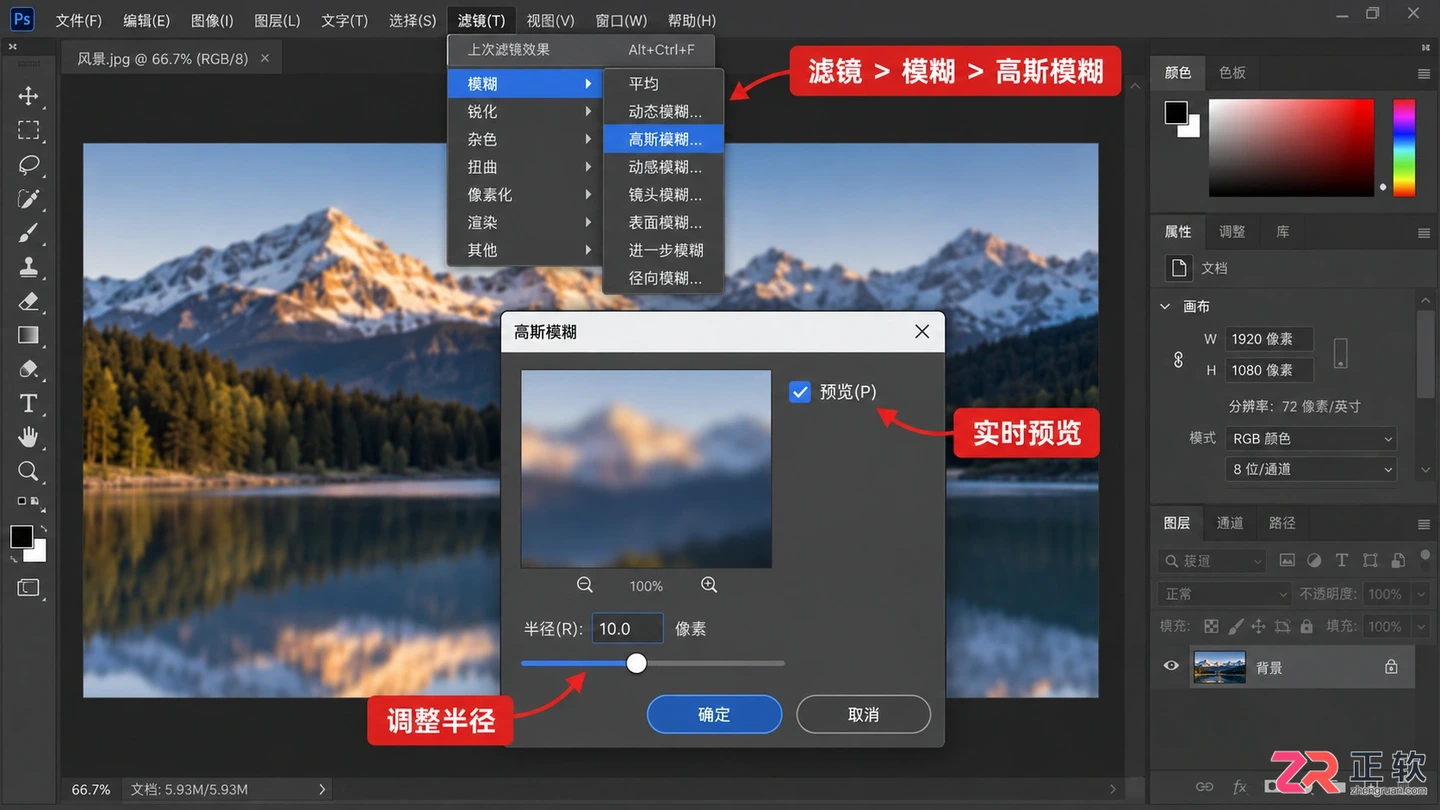Screen dimensions: 1440x810
Task: Click the canvas orientation icon
Action: [x=1341, y=353]
